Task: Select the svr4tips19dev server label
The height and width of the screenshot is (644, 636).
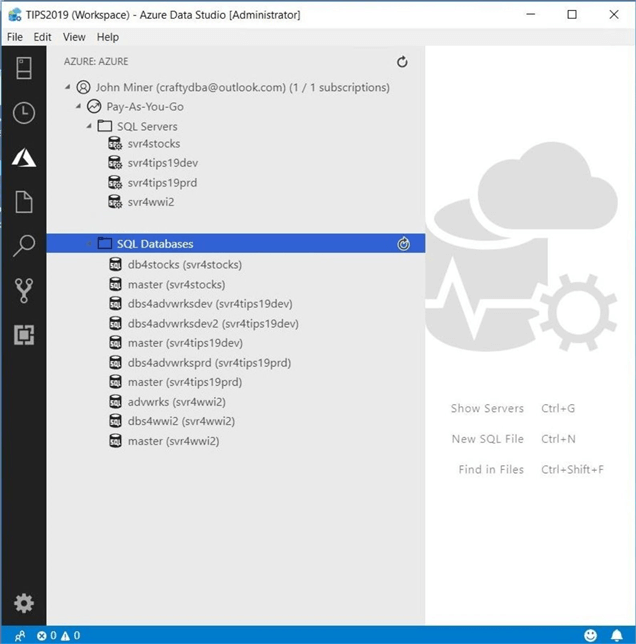Action: [163, 163]
